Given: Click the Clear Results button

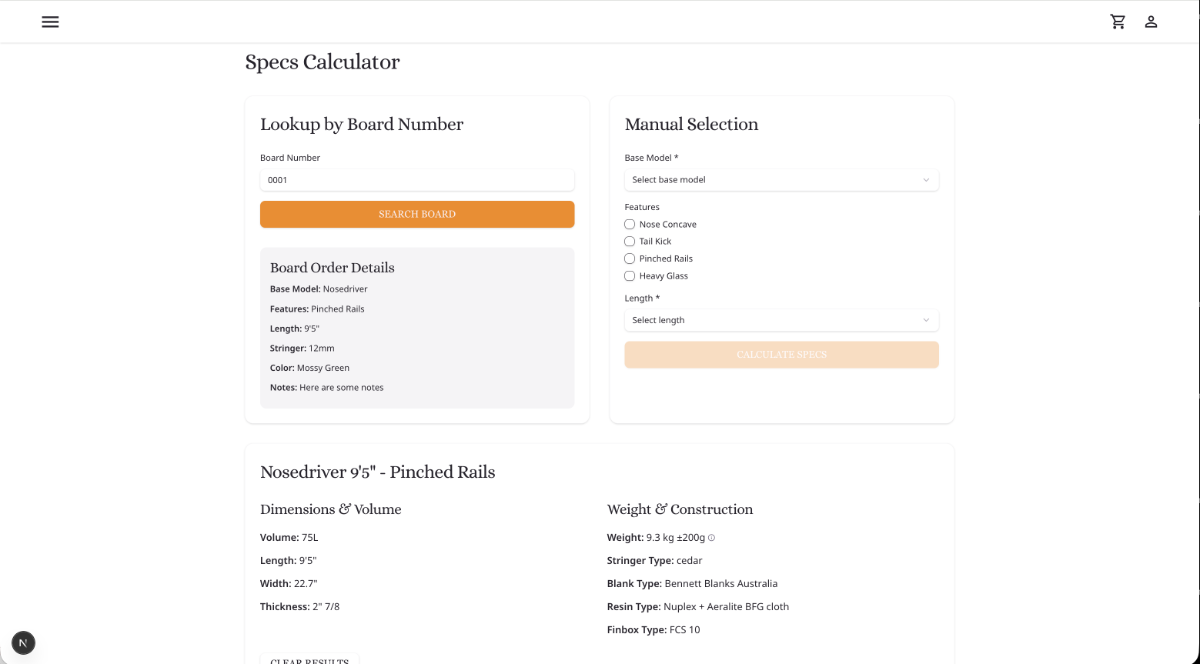Looking at the screenshot, I should [x=310, y=659].
